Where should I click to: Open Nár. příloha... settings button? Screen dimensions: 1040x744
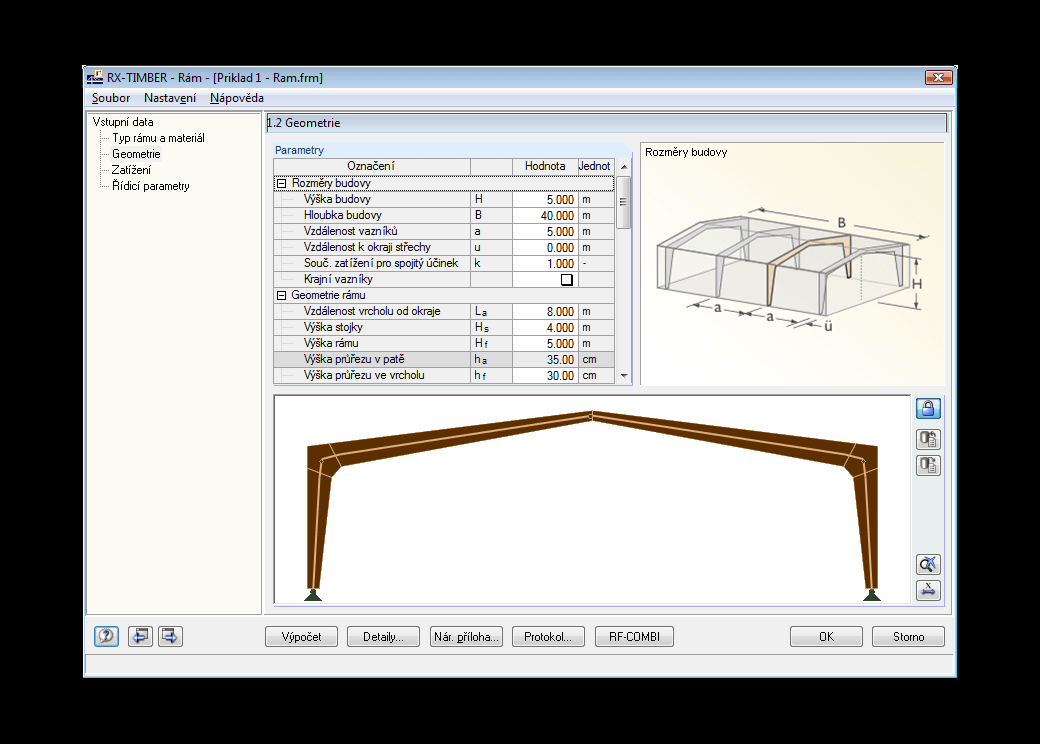[466, 637]
